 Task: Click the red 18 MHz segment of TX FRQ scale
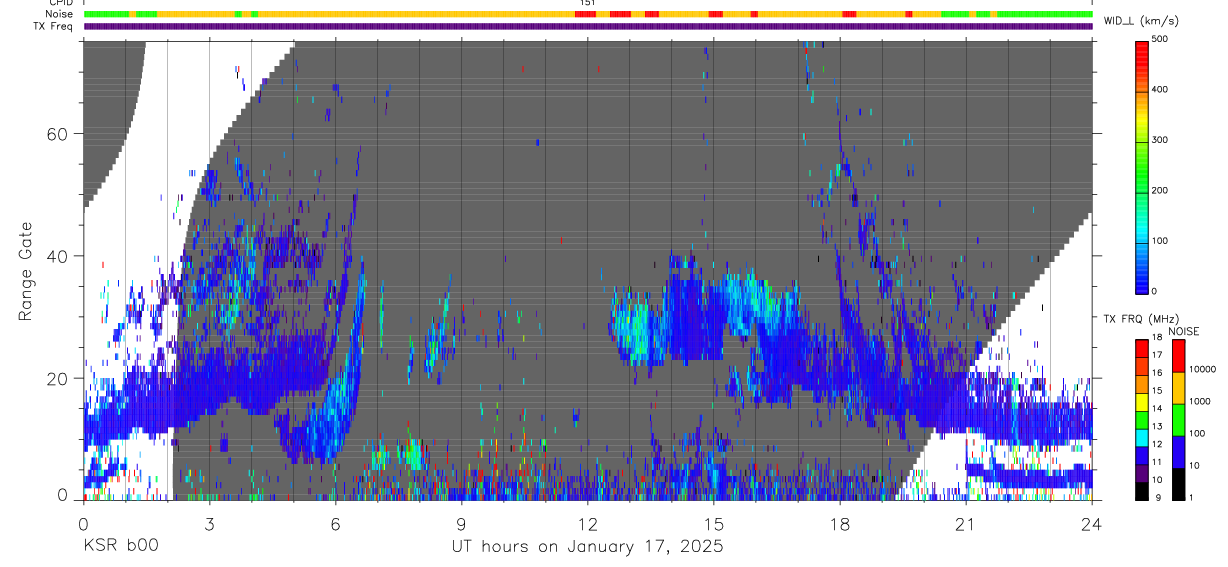1143,347
